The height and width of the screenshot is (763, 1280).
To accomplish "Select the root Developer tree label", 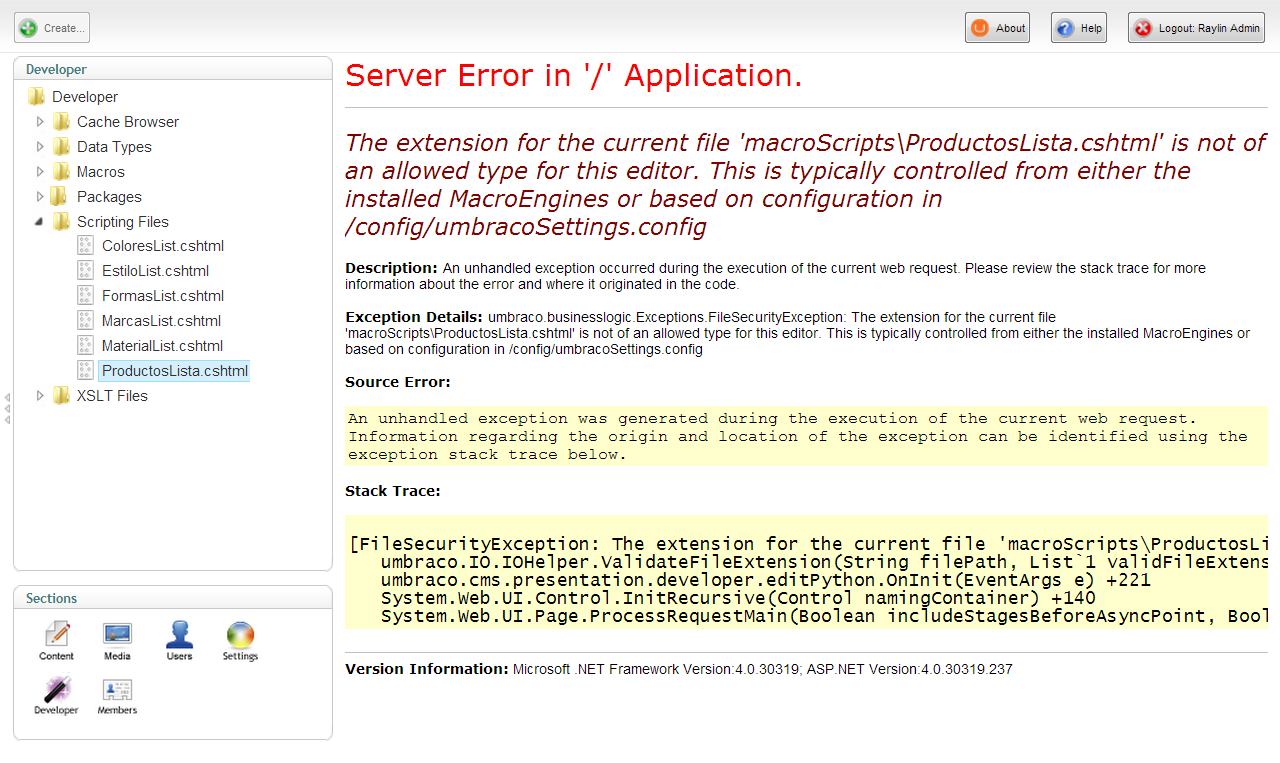I will [x=85, y=96].
